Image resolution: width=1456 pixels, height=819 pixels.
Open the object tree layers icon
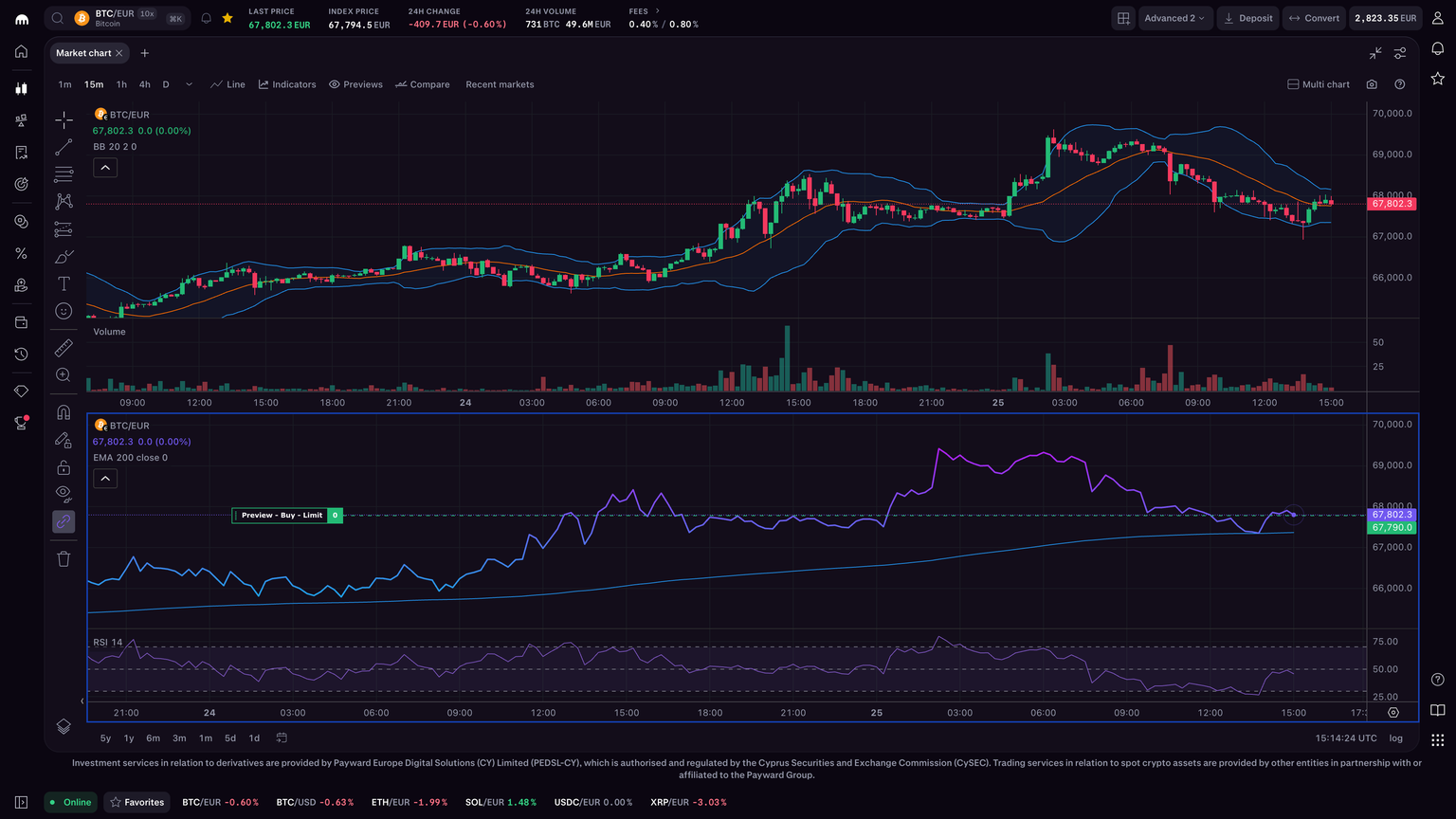pos(64,726)
